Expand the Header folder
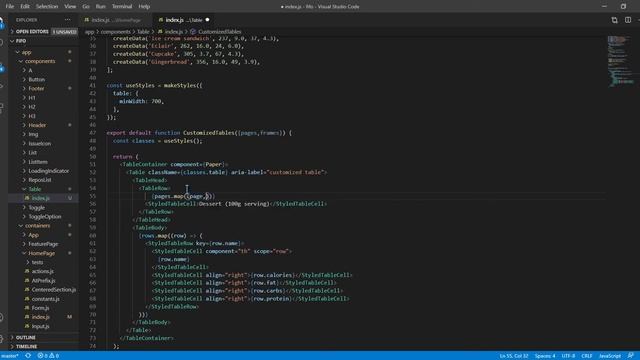Image resolution: width=640 pixels, height=360 pixels. [37, 125]
